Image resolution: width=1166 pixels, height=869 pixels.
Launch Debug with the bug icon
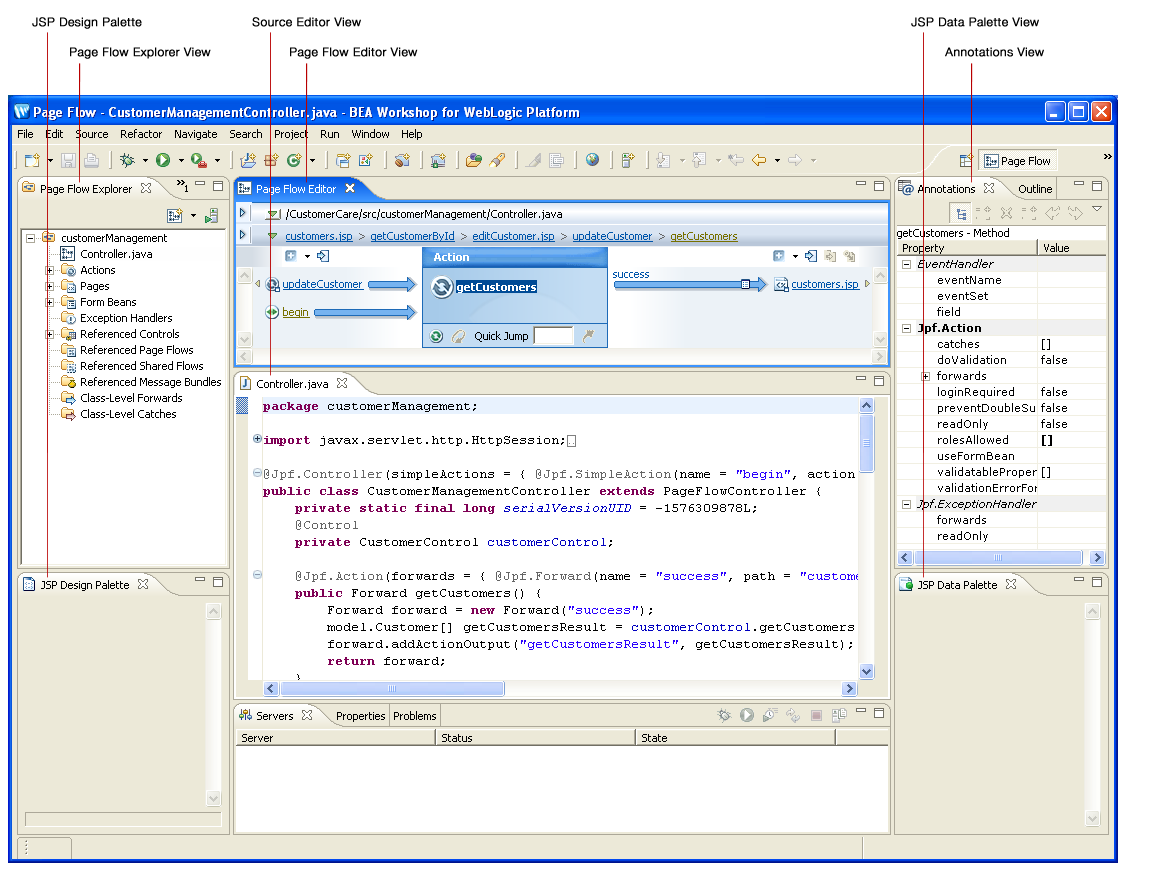pos(127,160)
